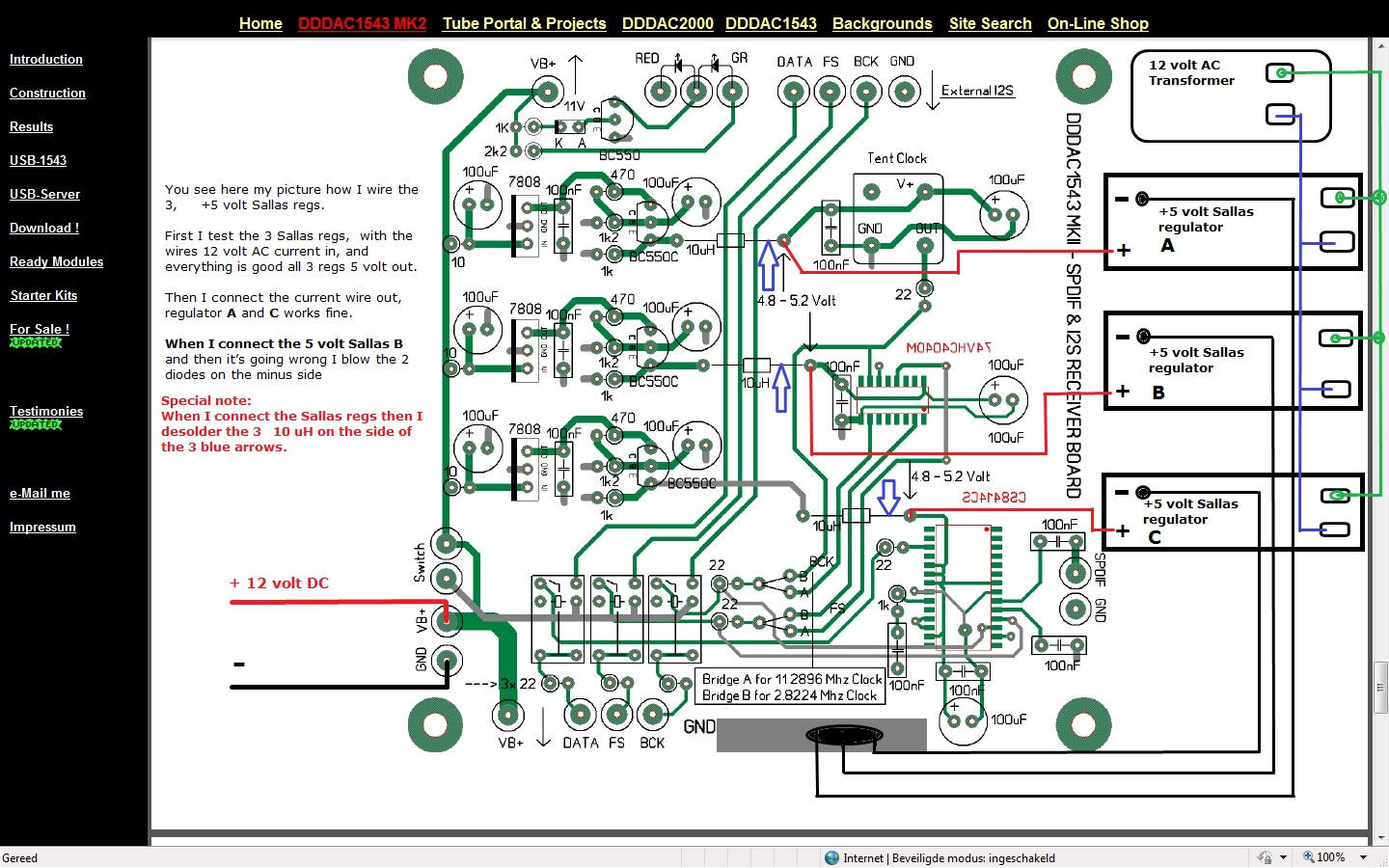Open the USB-Server sidebar link
Image resolution: width=1389 pixels, height=868 pixels.
click(44, 194)
